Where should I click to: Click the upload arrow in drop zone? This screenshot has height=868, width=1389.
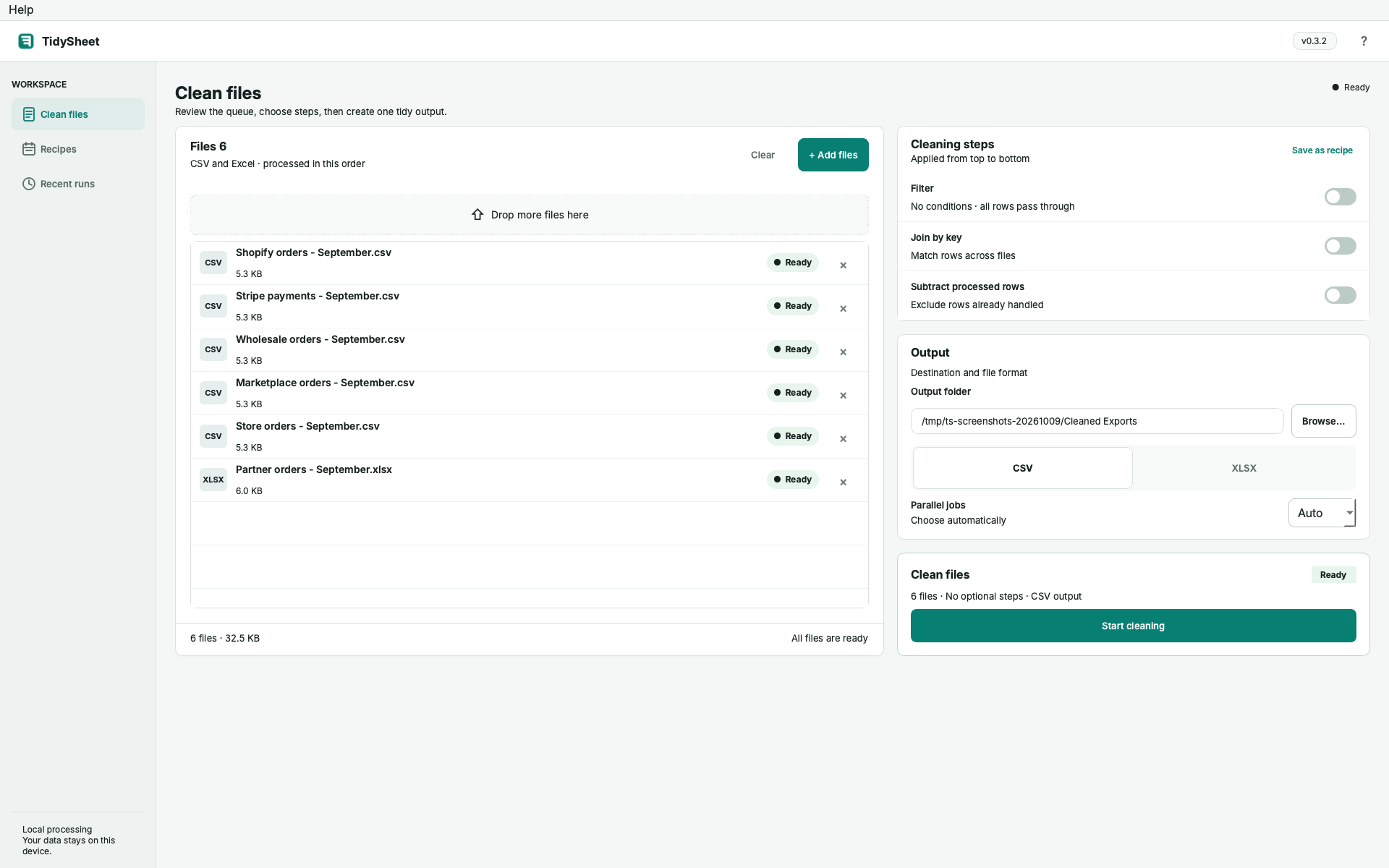point(477,215)
